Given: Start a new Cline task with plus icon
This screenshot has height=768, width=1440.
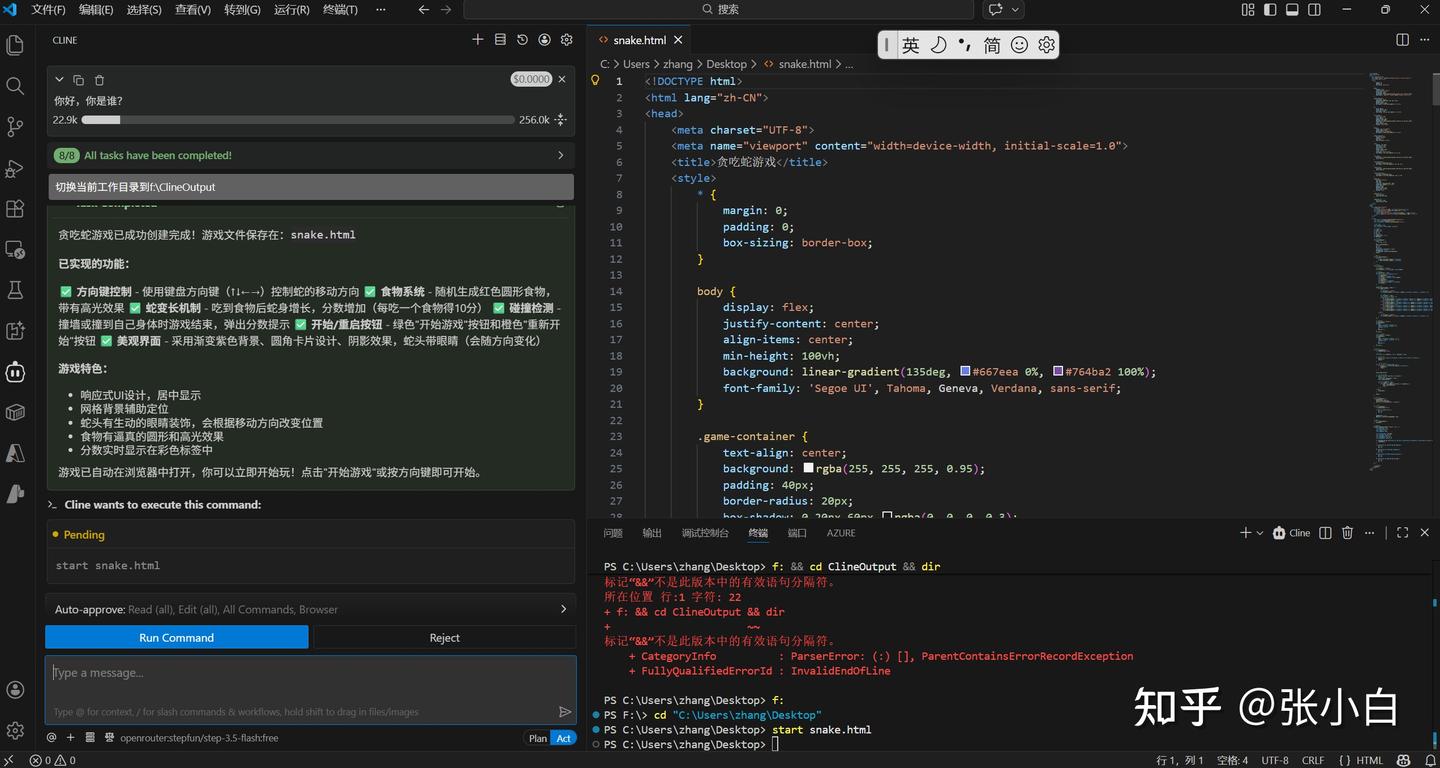Looking at the screenshot, I should 477,40.
